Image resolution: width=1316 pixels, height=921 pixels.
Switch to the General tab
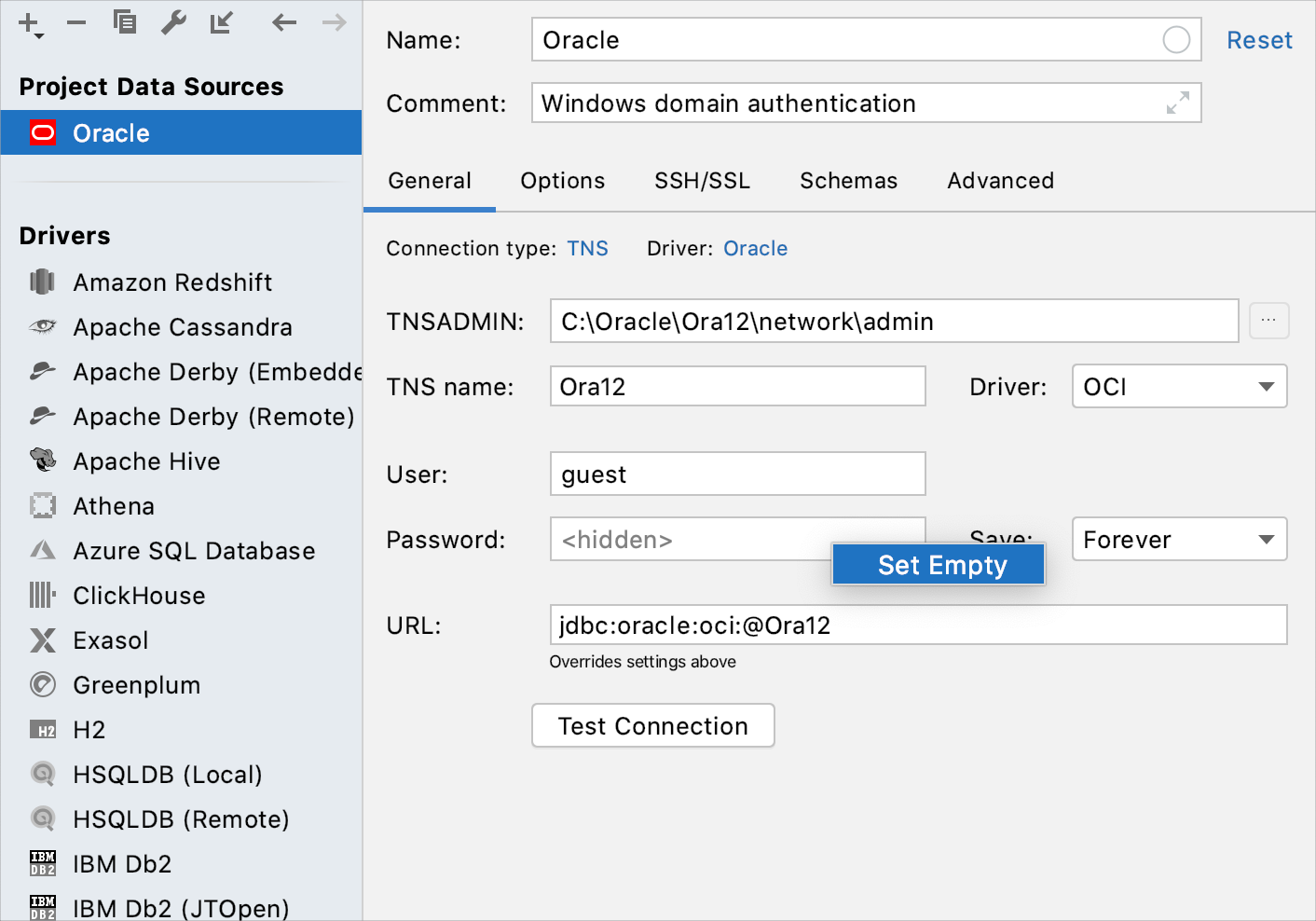click(430, 181)
